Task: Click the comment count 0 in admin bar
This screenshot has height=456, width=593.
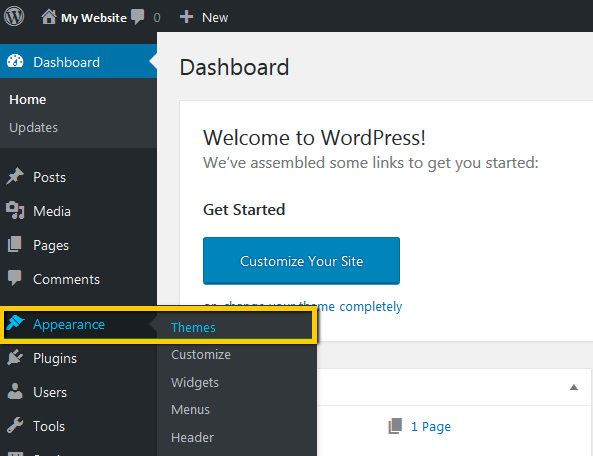Action: pos(157,17)
